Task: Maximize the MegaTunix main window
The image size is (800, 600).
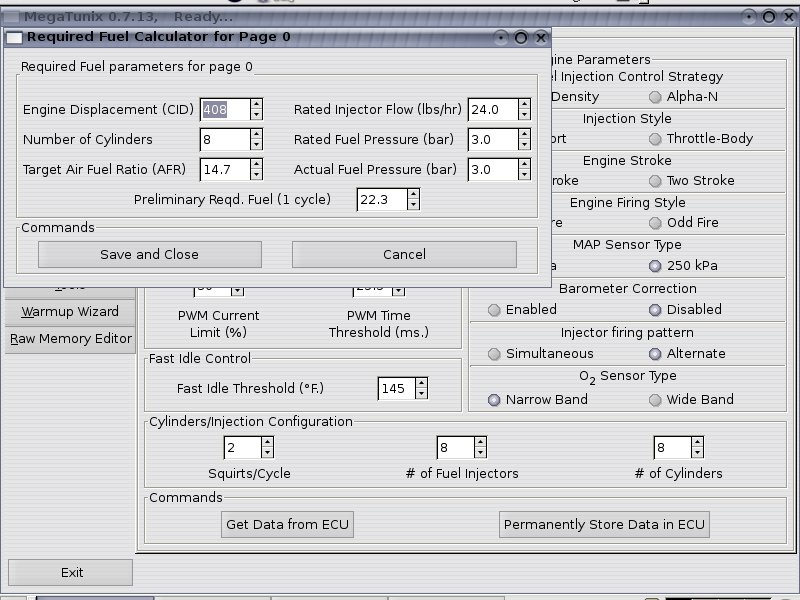Action: tap(769, 17)
